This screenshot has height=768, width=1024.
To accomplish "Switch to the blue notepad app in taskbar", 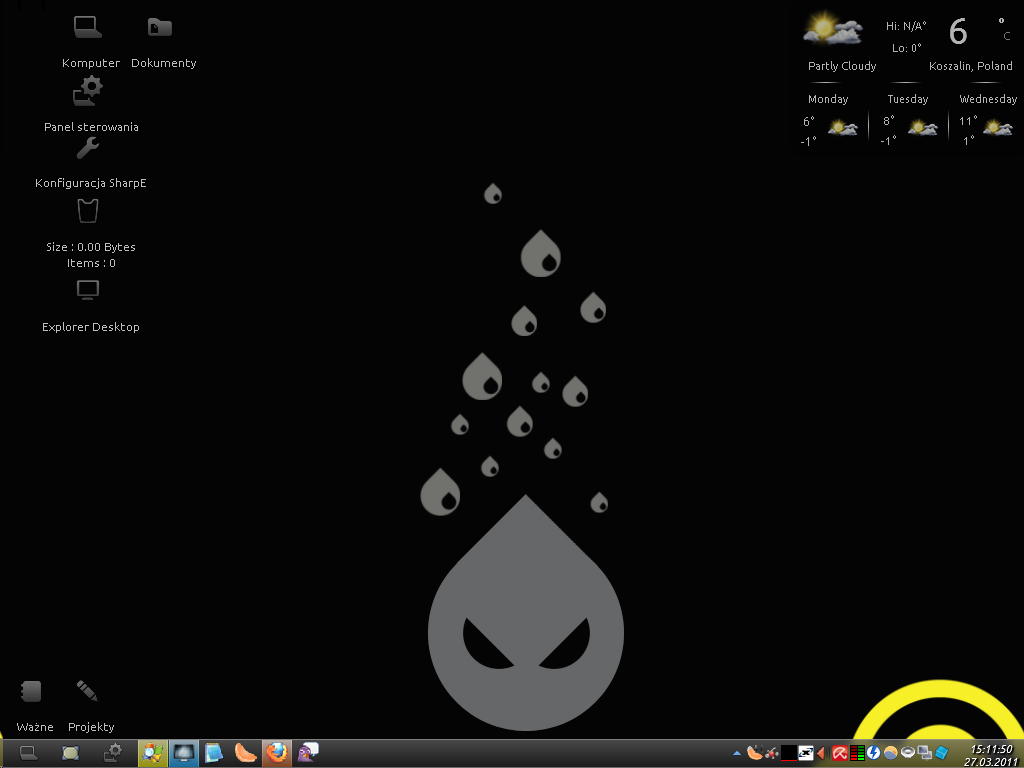I will (x=214, y=753).
